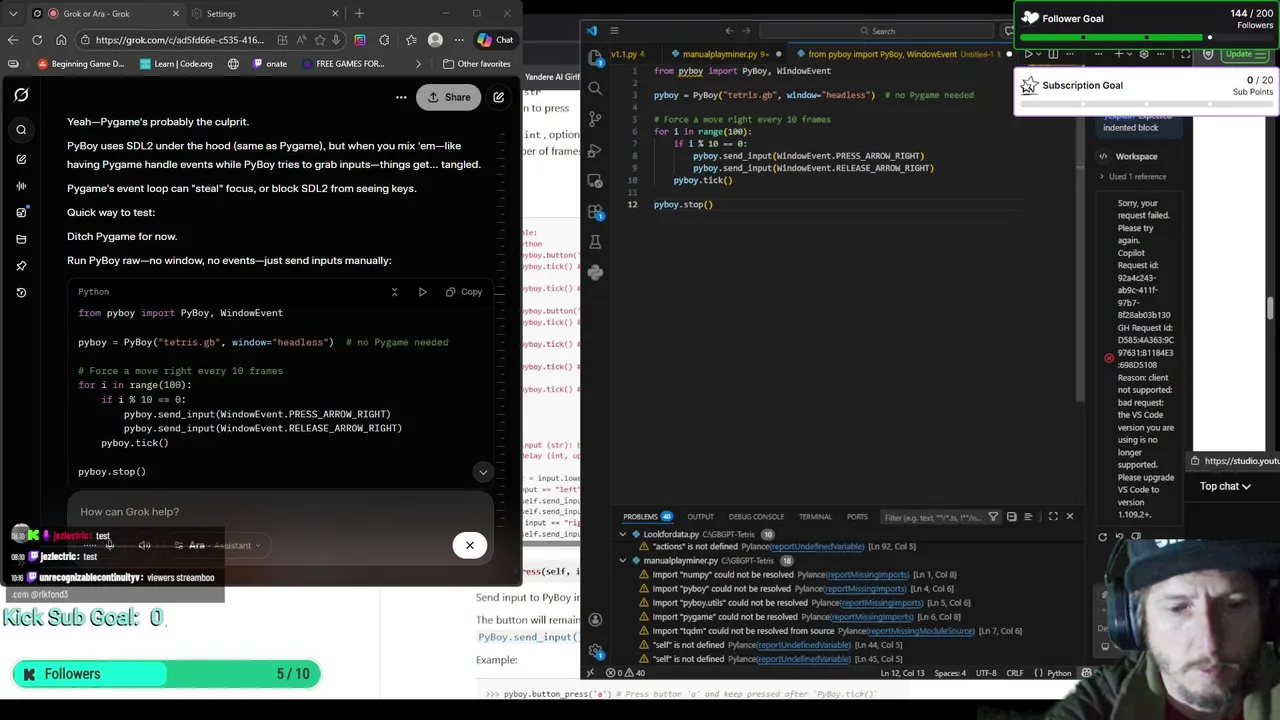Open Other favorites folder
This screenshot has height=720, width=1280.
pos(477,64)
